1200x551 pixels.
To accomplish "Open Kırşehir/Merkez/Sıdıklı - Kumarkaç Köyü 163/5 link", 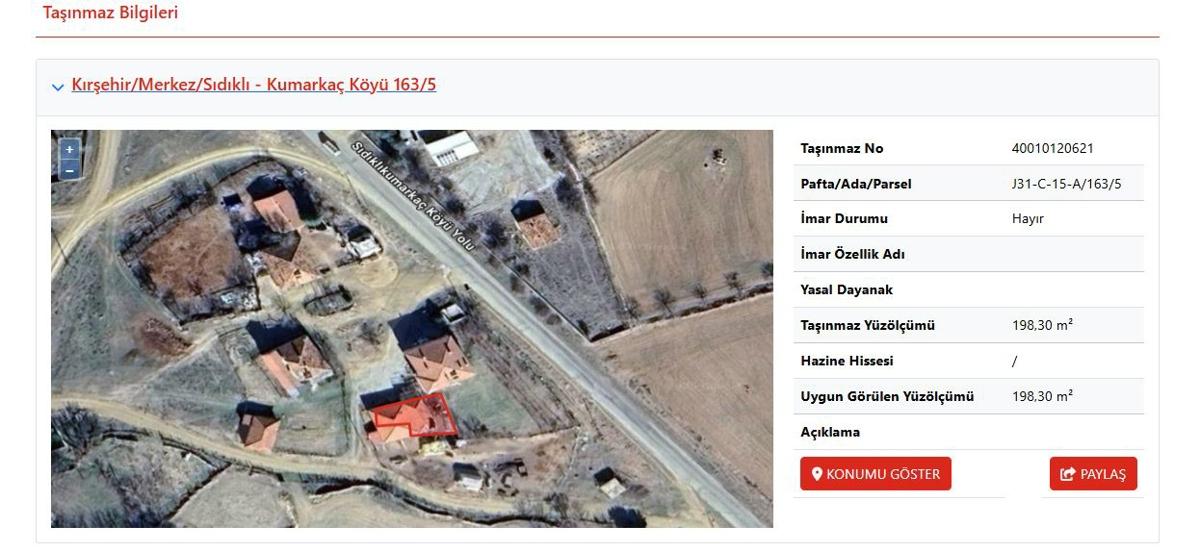I will (254, 85).
